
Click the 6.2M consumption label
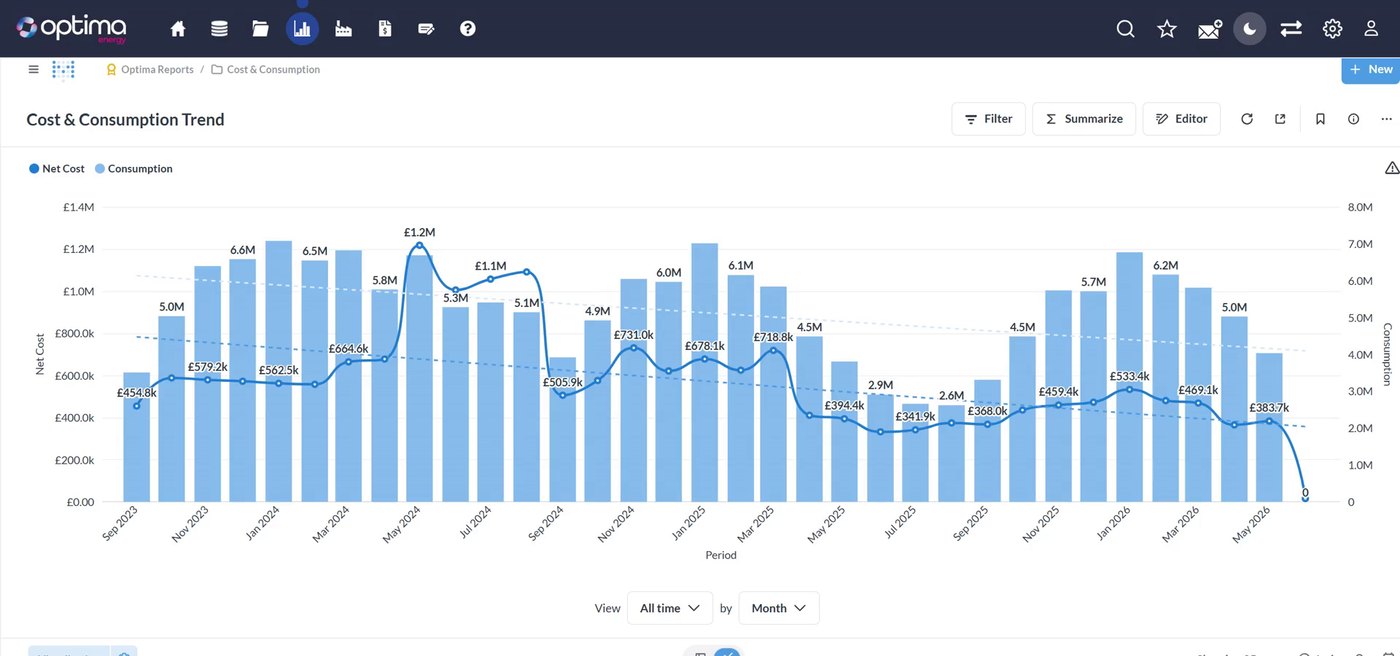point(1165,266)
